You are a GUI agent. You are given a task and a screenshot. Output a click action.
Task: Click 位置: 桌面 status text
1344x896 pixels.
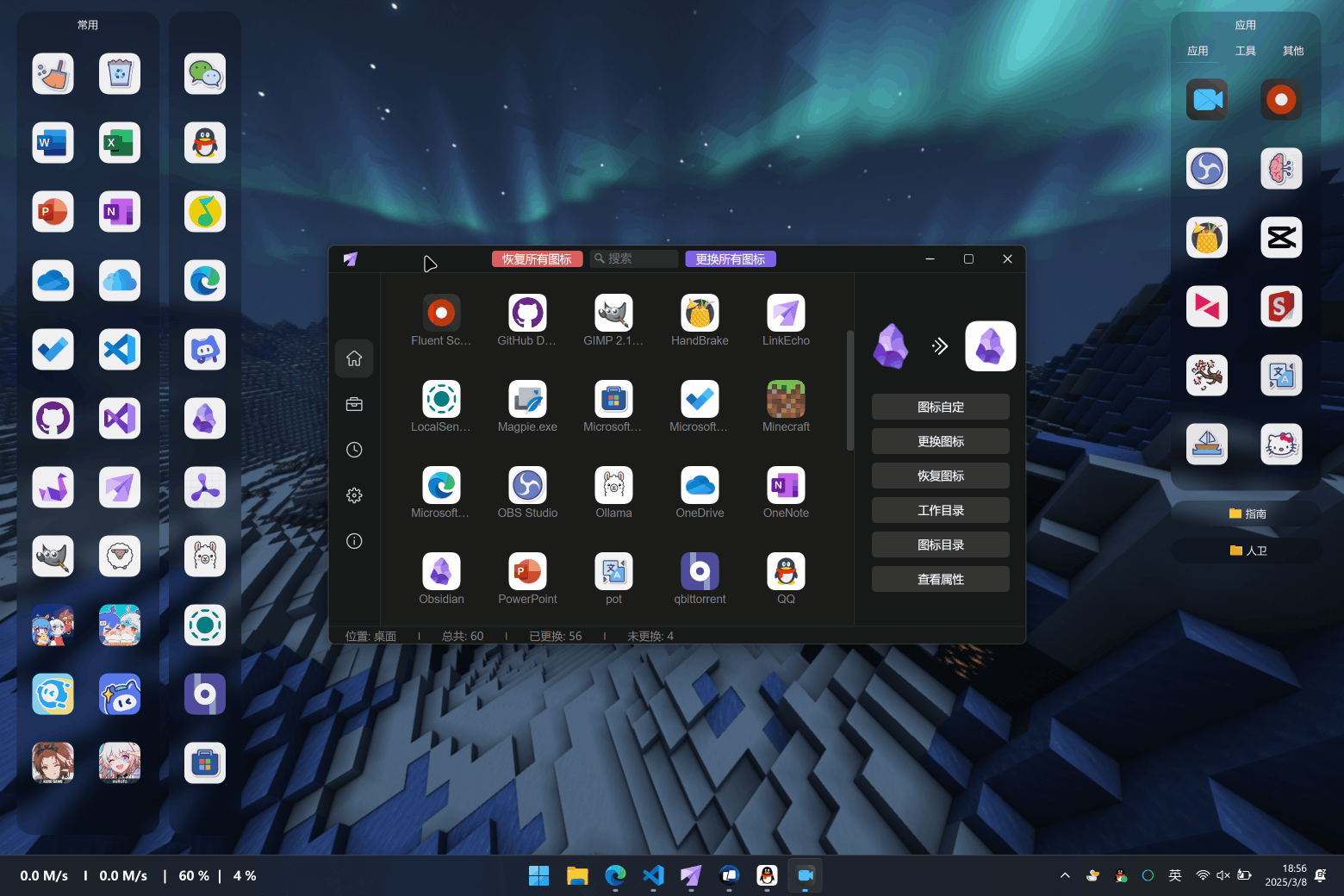pyautogui.click(x=370, y=636)
